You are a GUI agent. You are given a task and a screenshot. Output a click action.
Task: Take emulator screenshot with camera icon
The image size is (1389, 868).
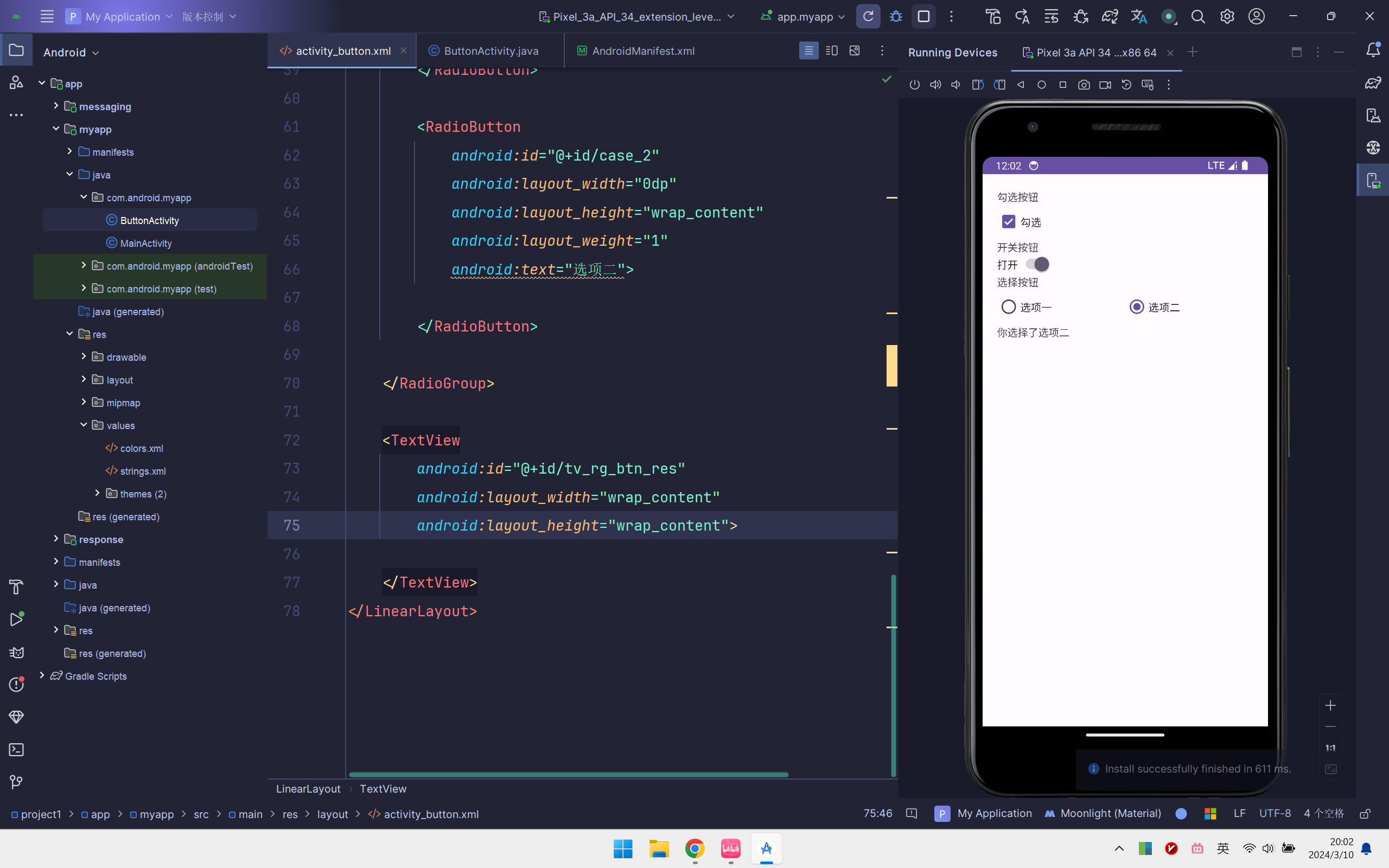(x=1084, y=85)
